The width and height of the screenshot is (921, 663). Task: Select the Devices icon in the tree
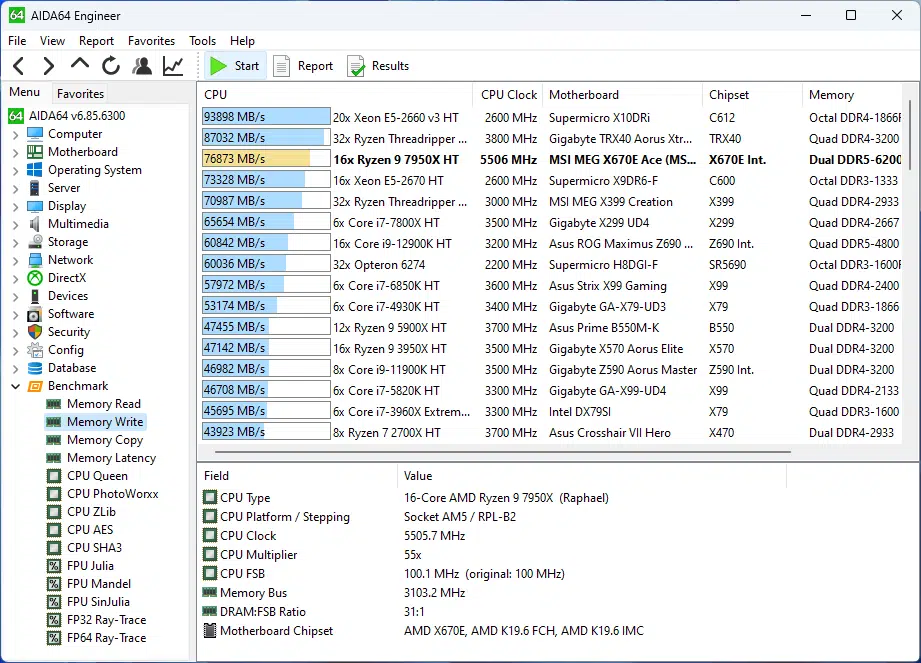(35, 296)
